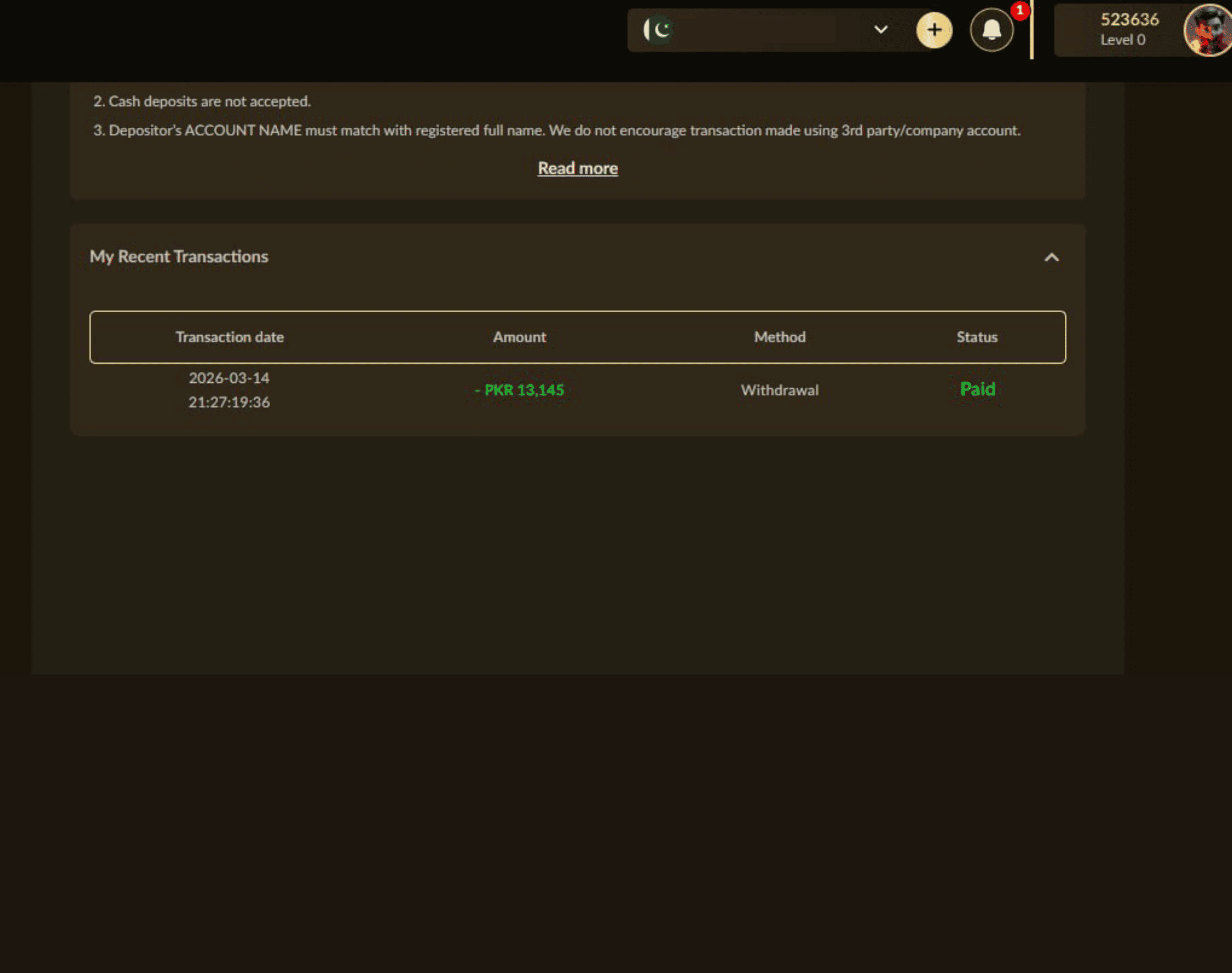Click the Status column header
The height and width of the screenshot is (973, 1232).
(977, 337)
